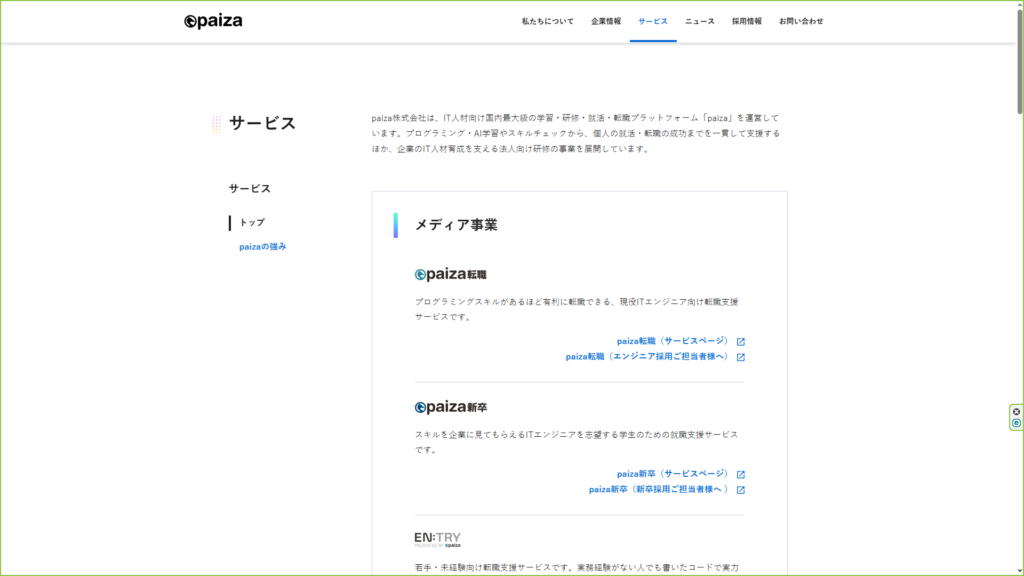Open paiza新卒（新卒採用ご担当者様へ） link
Screen dimensions: 1024x576
[x=658, y=489]
